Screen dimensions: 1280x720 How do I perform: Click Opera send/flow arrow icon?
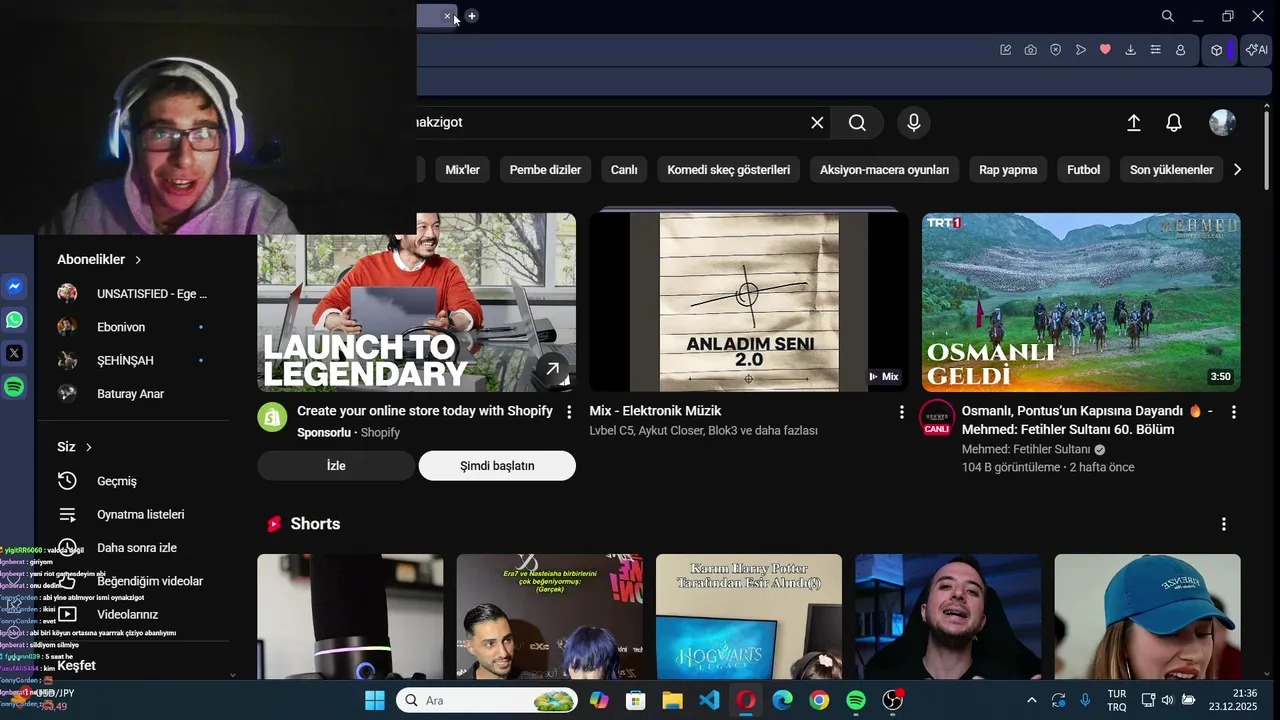coord(1080,50)
